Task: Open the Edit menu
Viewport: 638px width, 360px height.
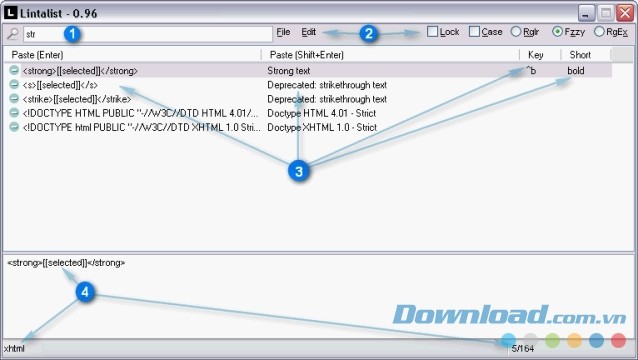Action: click(x=308, y=32)
